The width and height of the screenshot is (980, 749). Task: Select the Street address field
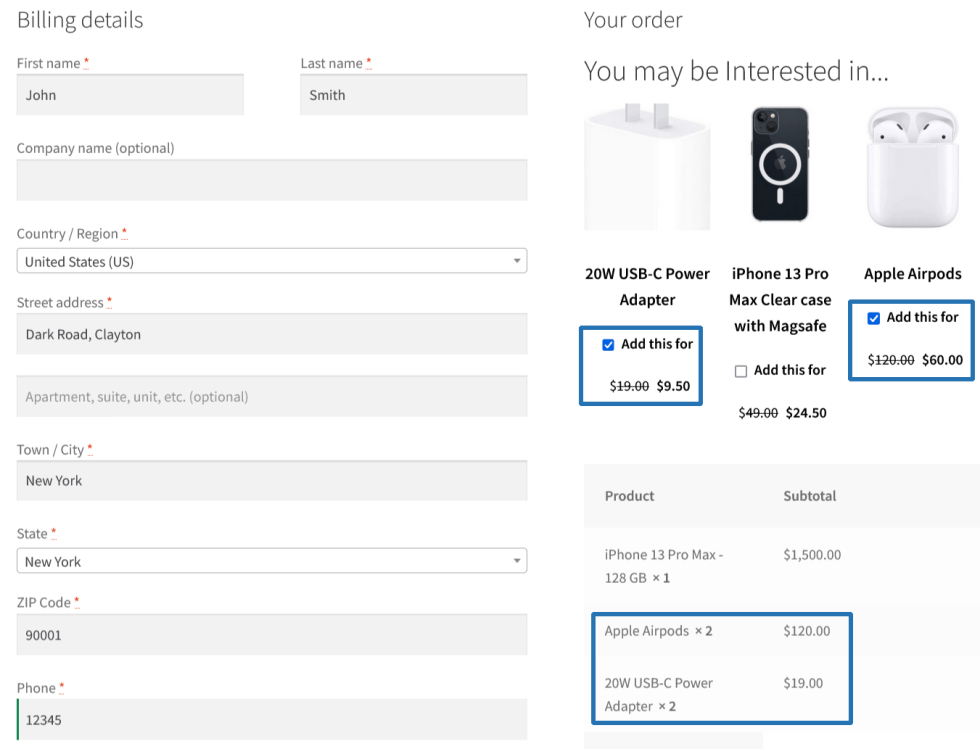(271, 334)
